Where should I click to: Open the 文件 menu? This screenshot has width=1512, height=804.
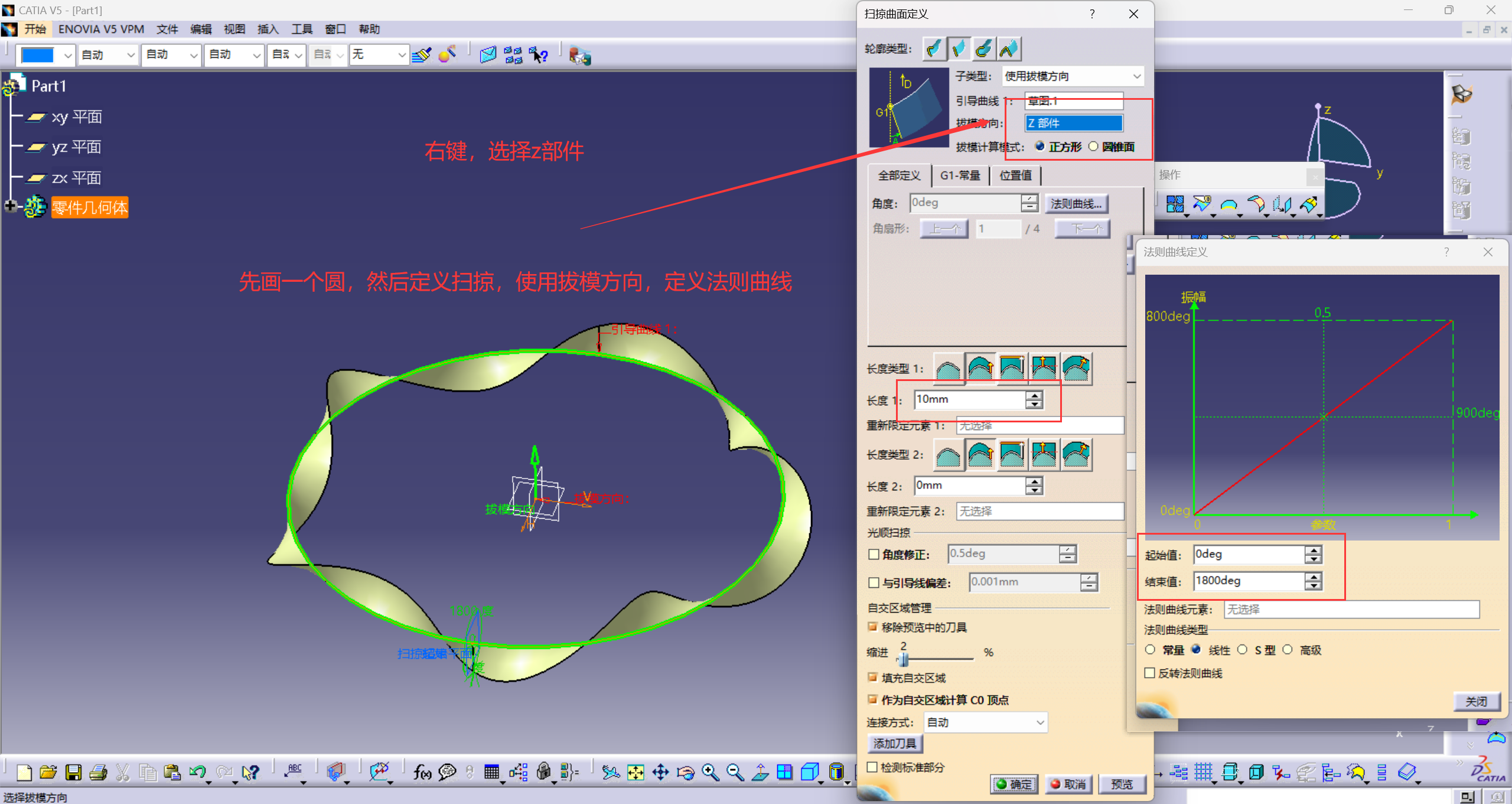tap(167, 29)
